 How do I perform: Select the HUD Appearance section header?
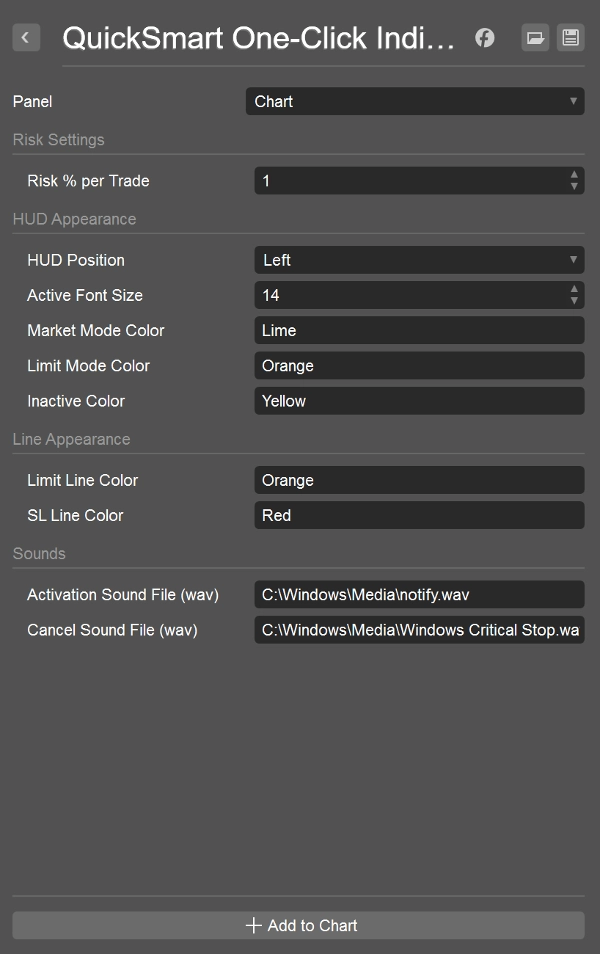74,219
